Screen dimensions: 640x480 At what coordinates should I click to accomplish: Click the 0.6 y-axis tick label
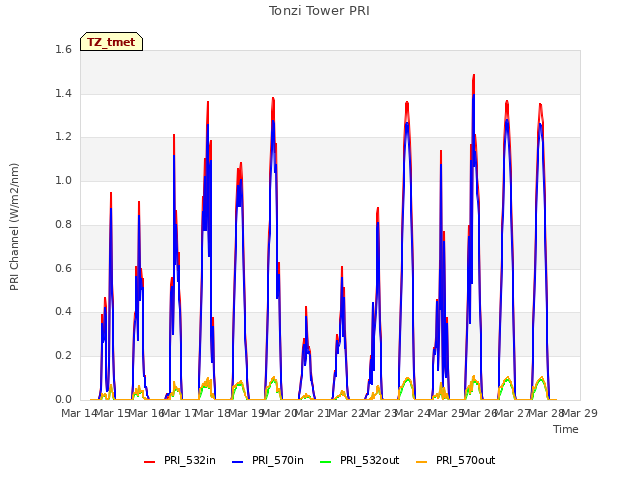(63, 269)
